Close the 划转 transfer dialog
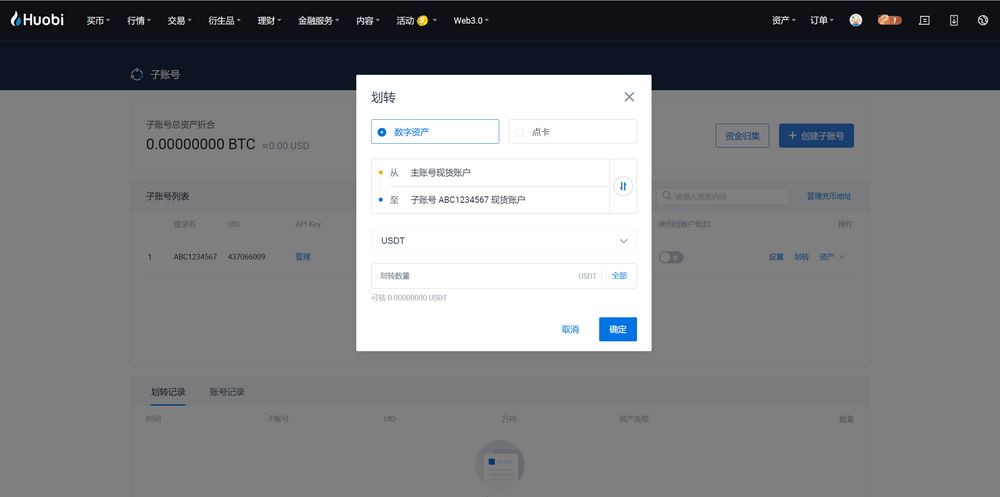The width and height of the screenshot is (1000, 497). pyautogui.click(x=629, y=97)
